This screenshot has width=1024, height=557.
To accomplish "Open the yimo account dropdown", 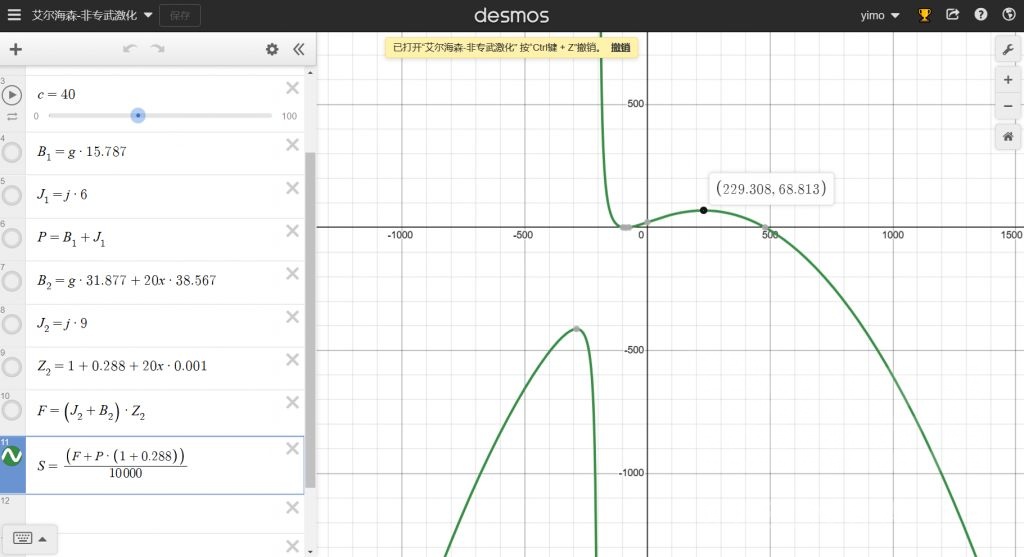I will [880, 15].
